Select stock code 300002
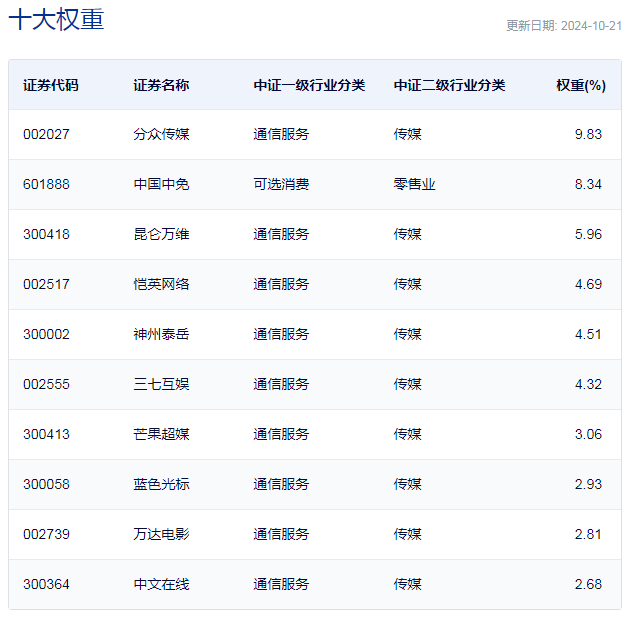Viewport: 629px width, 617px height. click(x=47, y=334)
